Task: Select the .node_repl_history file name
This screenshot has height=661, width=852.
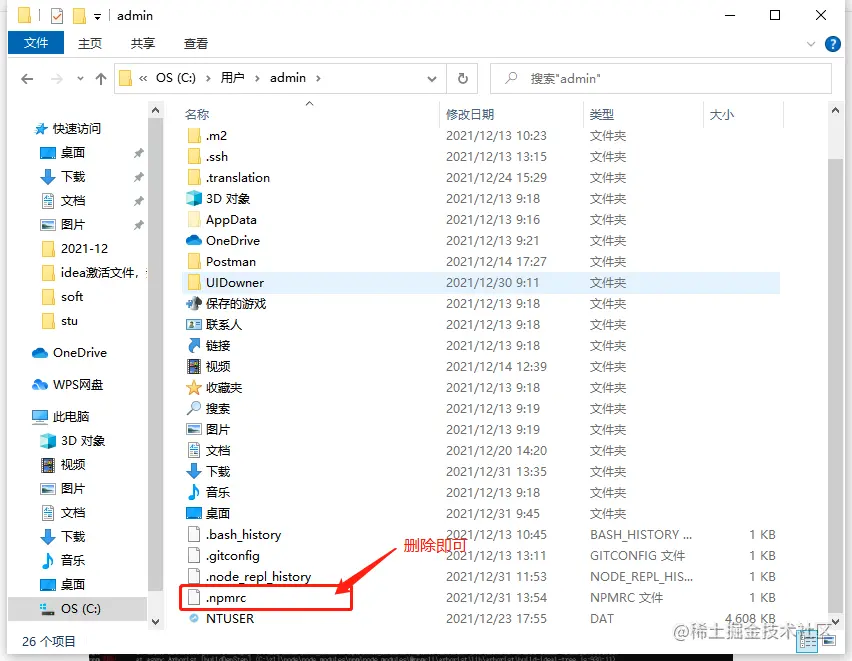Action: click(x=259, y=577)
